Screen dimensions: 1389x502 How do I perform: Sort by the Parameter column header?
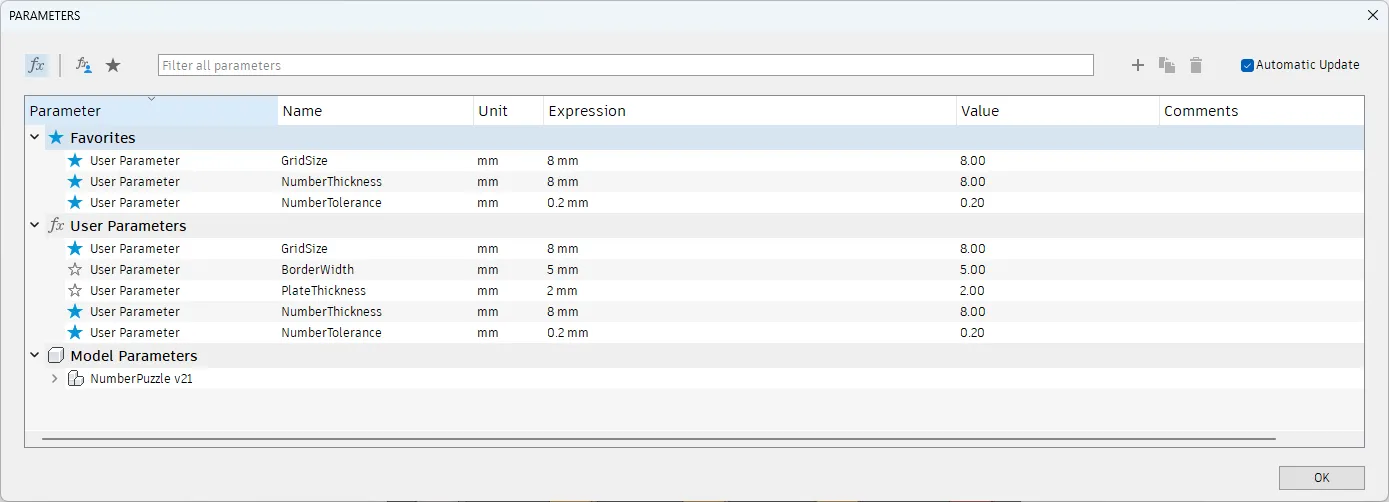point(151,111)
